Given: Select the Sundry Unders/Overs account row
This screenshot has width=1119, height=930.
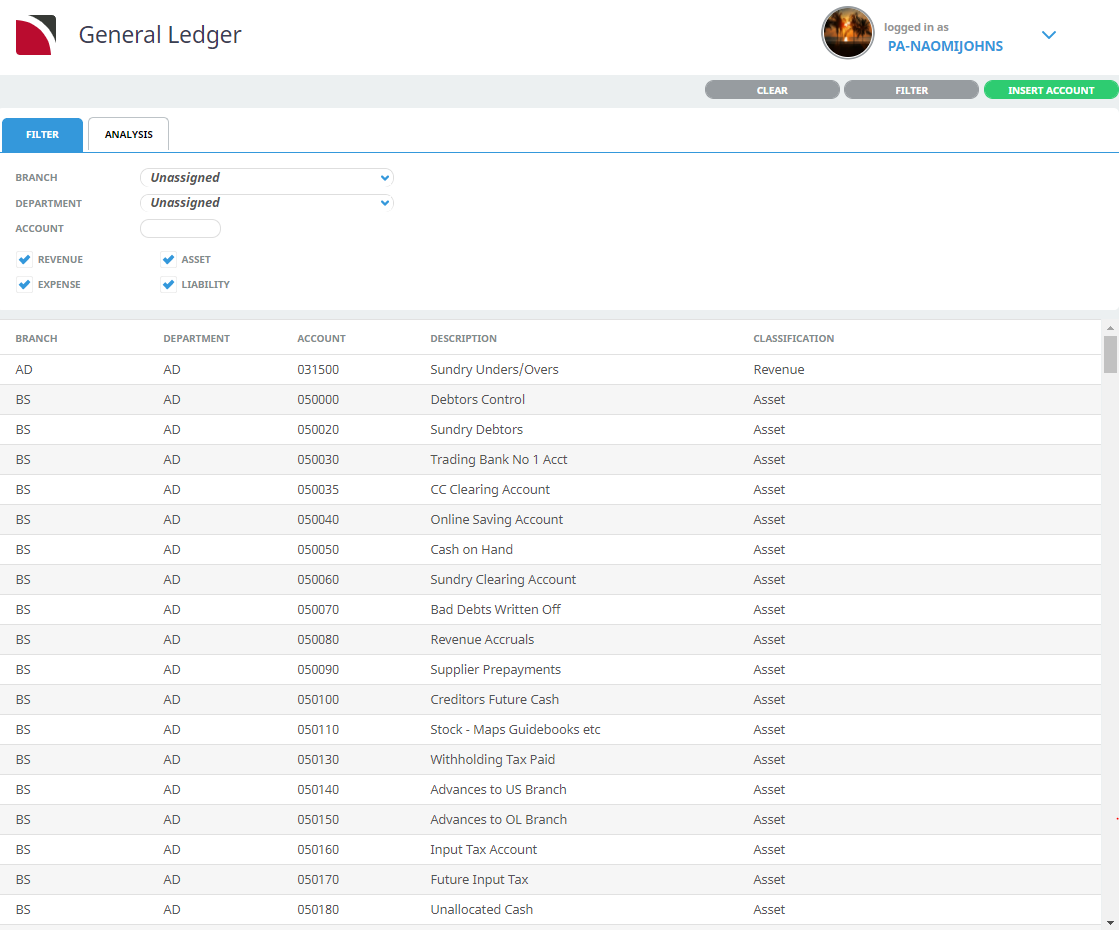Looking at the screenshot, I should click(x=494, y=370).
